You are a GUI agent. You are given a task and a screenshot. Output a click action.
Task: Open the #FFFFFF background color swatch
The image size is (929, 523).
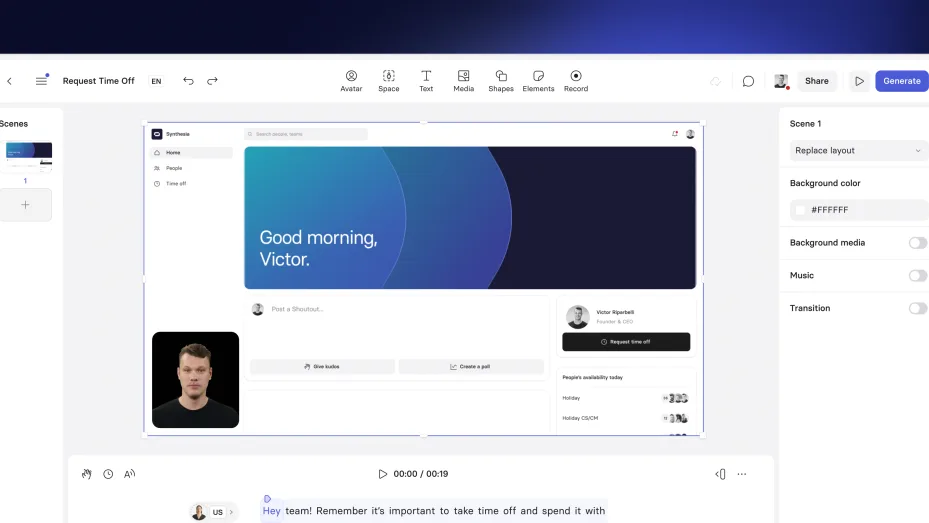(x=800, y=210)
